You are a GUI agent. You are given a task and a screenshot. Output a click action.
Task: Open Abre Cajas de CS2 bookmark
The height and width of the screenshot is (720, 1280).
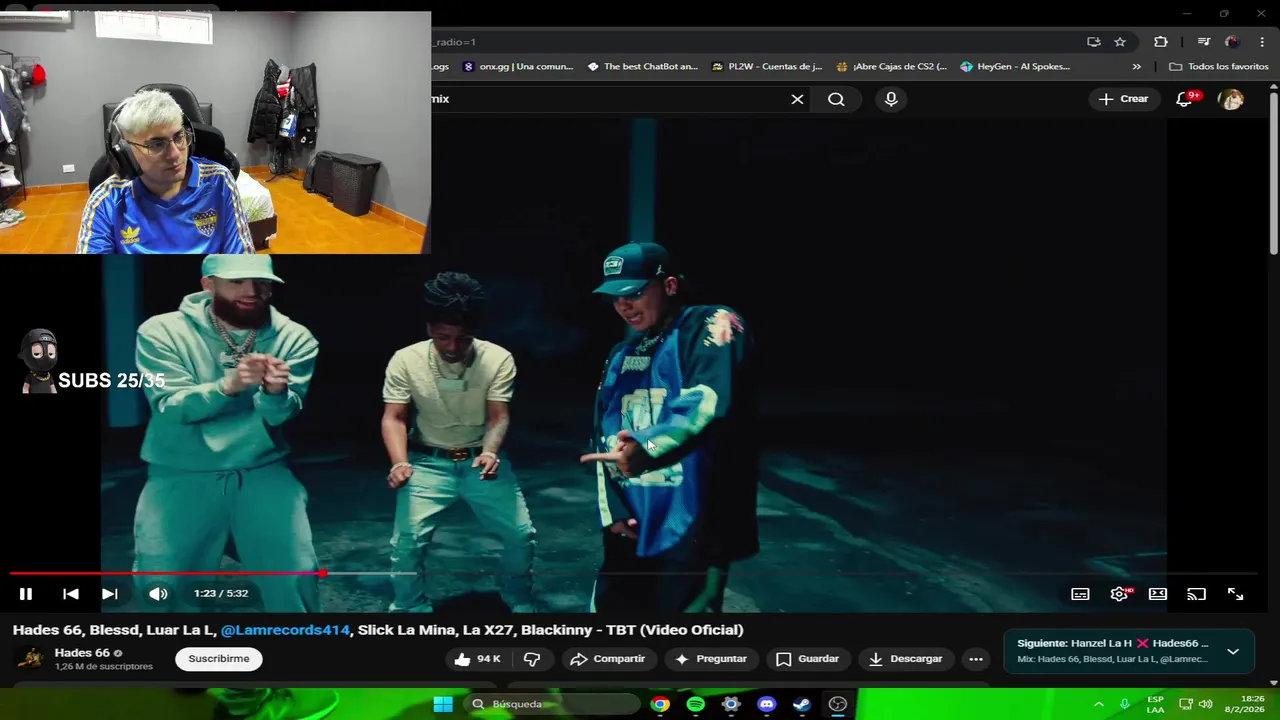coord(891,67)
